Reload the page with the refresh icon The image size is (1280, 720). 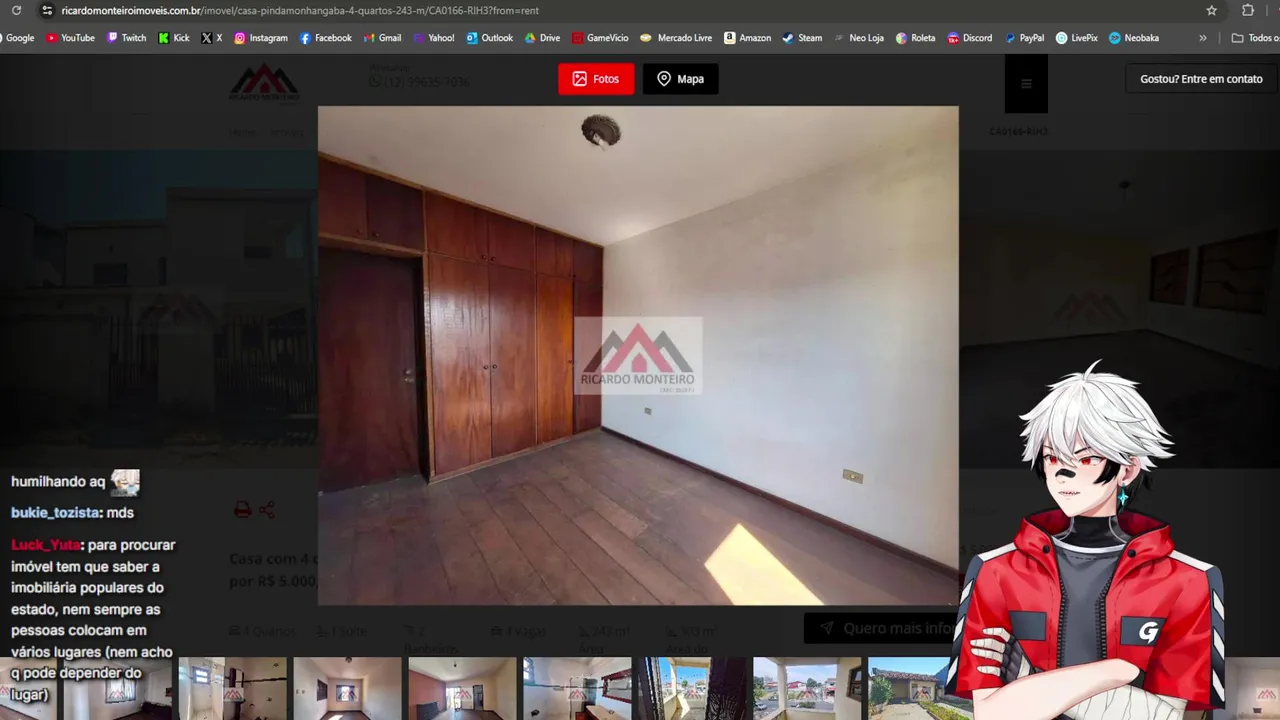coord(16,10)
